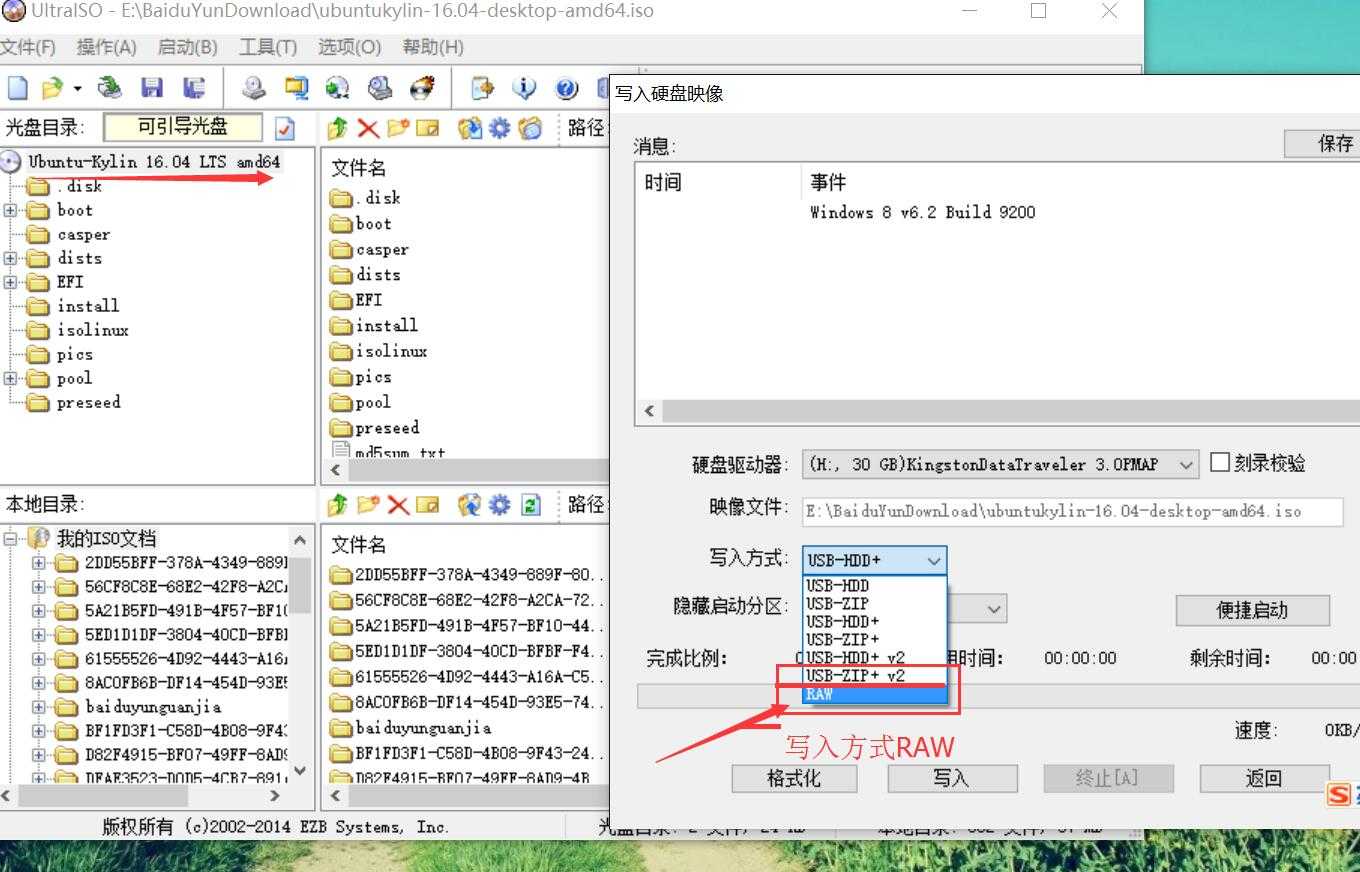The image size is (1360, 872).
Task: Open the 文件(F) menu
Action: (28, 47)
